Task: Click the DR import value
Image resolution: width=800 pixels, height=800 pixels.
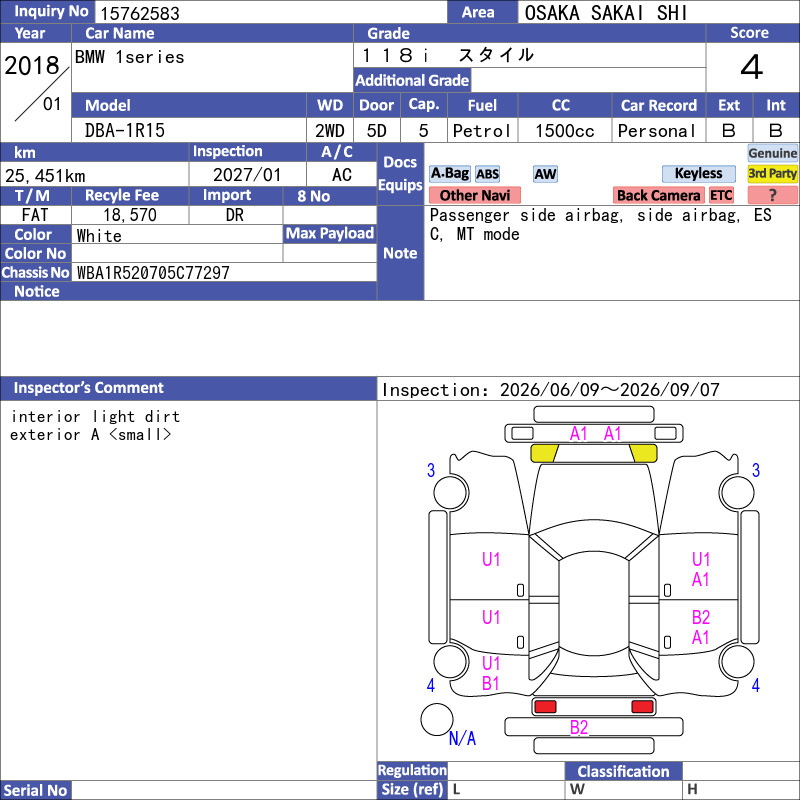Action: click(x=235, y=215)
